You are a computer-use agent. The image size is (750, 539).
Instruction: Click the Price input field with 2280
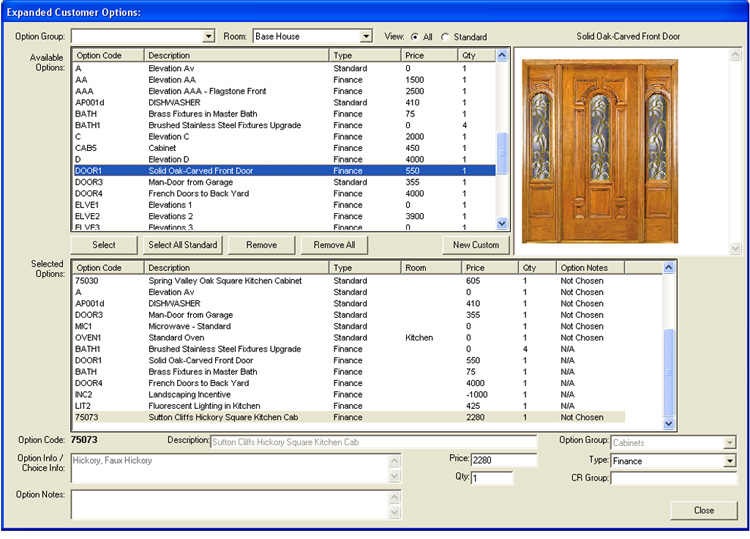(x=504, y=460)
